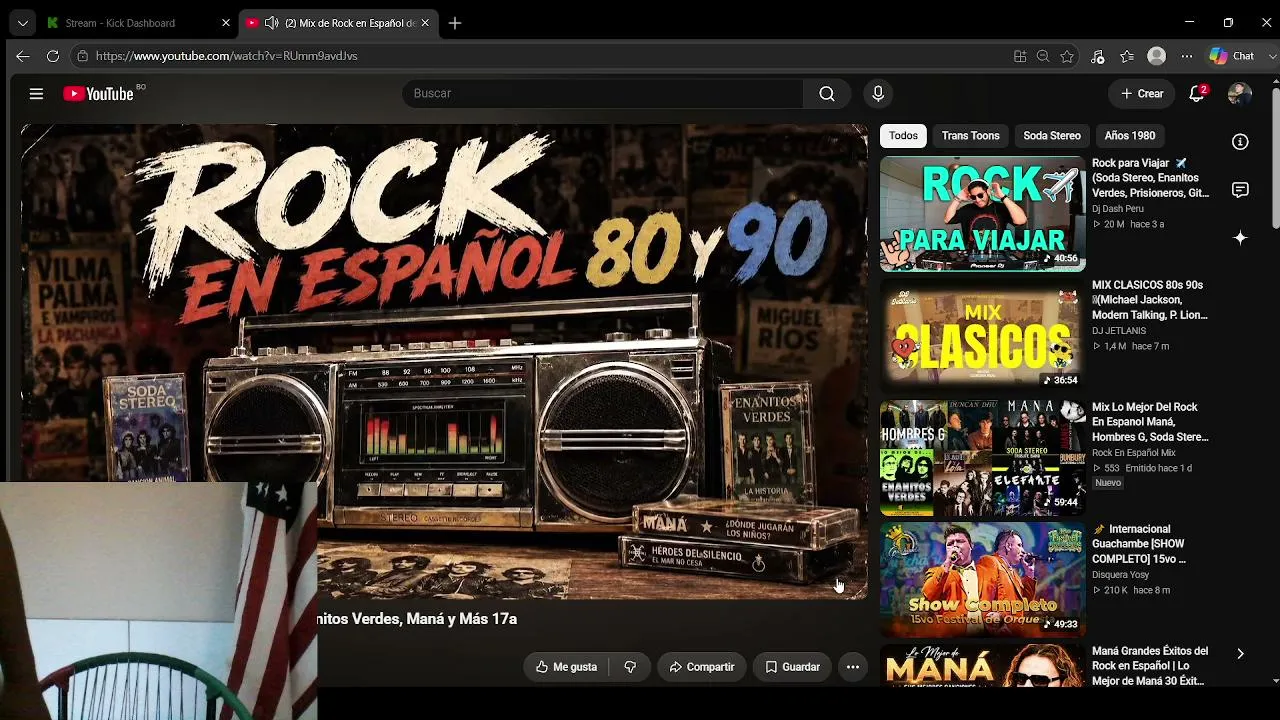Like the video with Me gusta

pyautogui.click(x=567, y=667)
